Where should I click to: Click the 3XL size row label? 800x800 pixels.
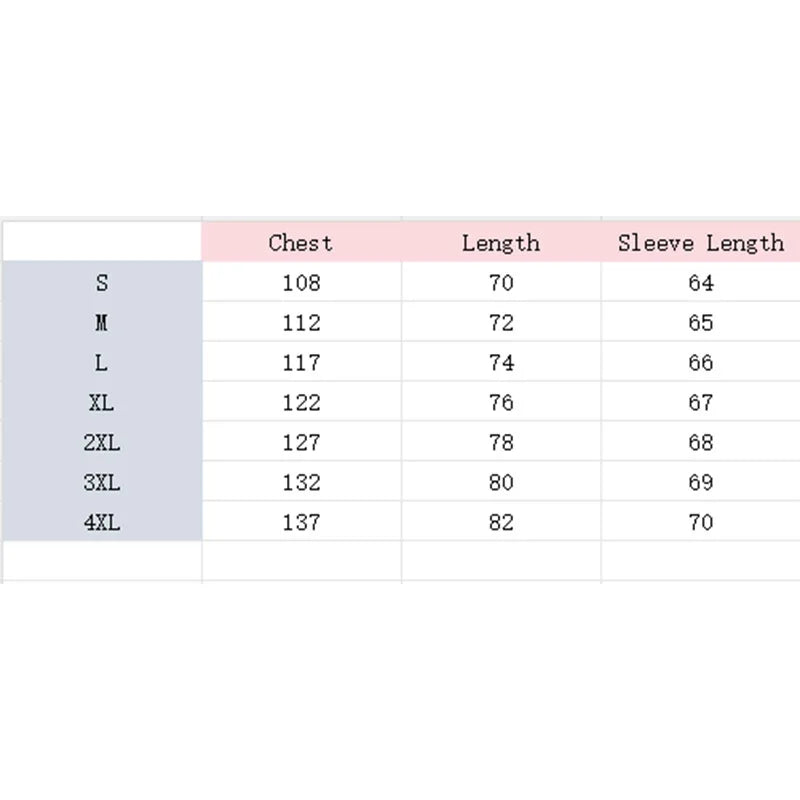click(102, 483)
